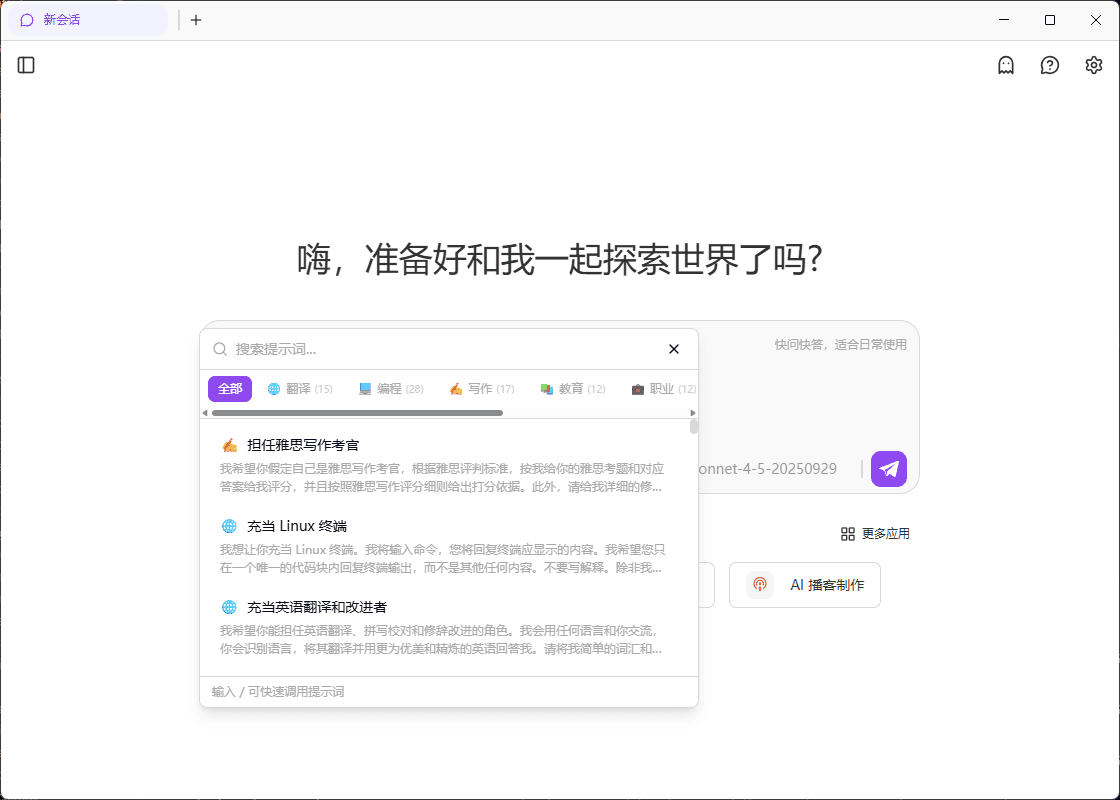Click the Linux 终端 prompt description text
Image resolution: width=1120 pixels, height=800 pixels.
(x=442, y=559)
